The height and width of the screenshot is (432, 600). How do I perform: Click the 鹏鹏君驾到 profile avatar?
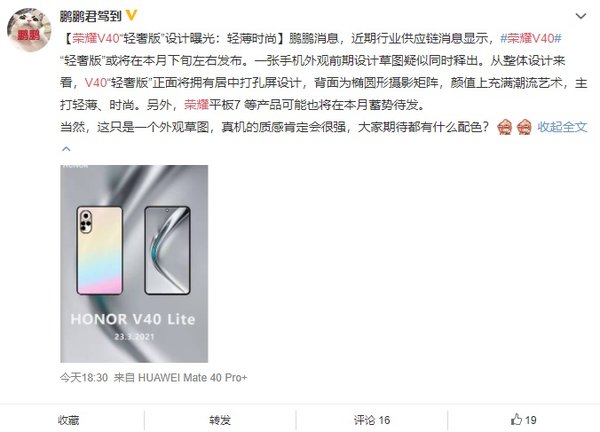(x=29, y=29)
